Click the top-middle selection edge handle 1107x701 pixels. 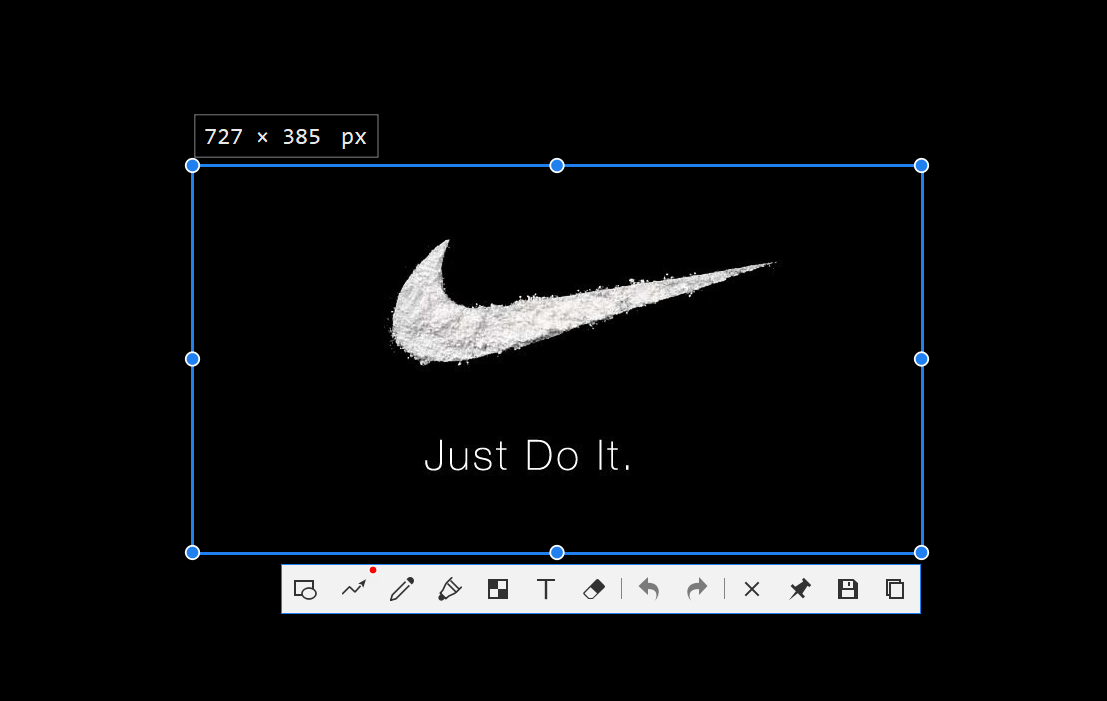(x=557, y=166)
